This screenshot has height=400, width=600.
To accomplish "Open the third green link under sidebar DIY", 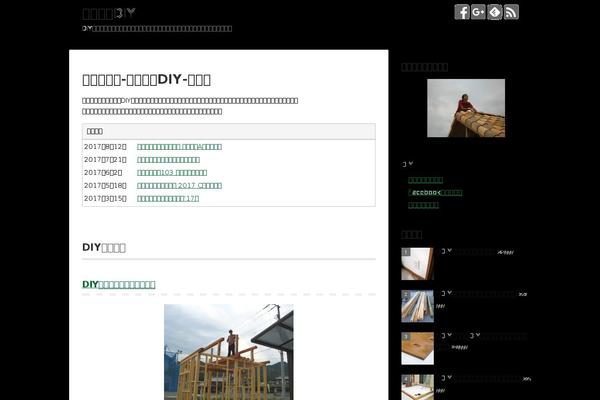I will (x=423, y=205).
